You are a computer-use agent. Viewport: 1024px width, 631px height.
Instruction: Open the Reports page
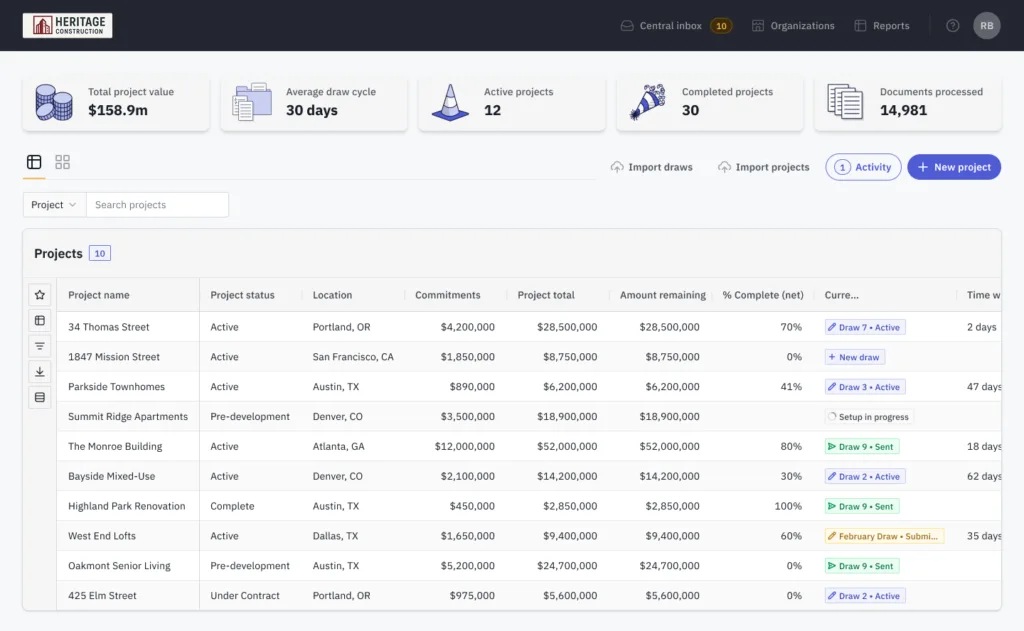coord(882,25)
